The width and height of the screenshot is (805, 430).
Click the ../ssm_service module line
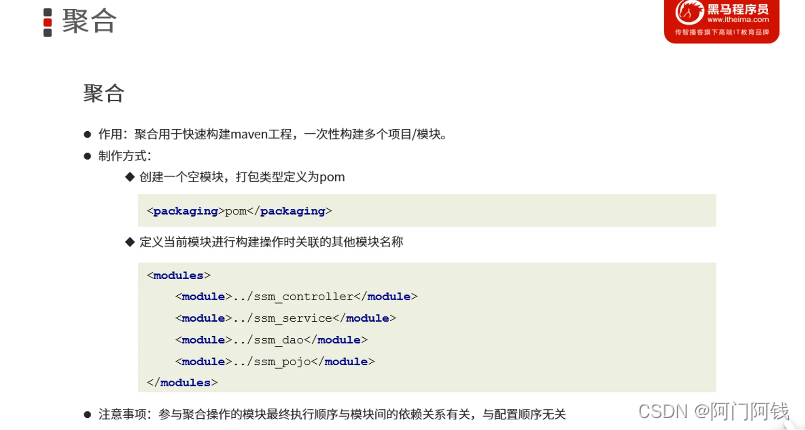tap(285, 318)
